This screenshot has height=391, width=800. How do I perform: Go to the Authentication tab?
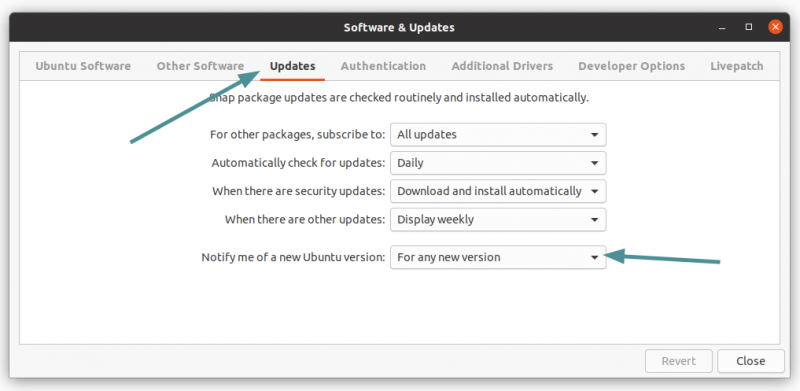coord(383,66)
